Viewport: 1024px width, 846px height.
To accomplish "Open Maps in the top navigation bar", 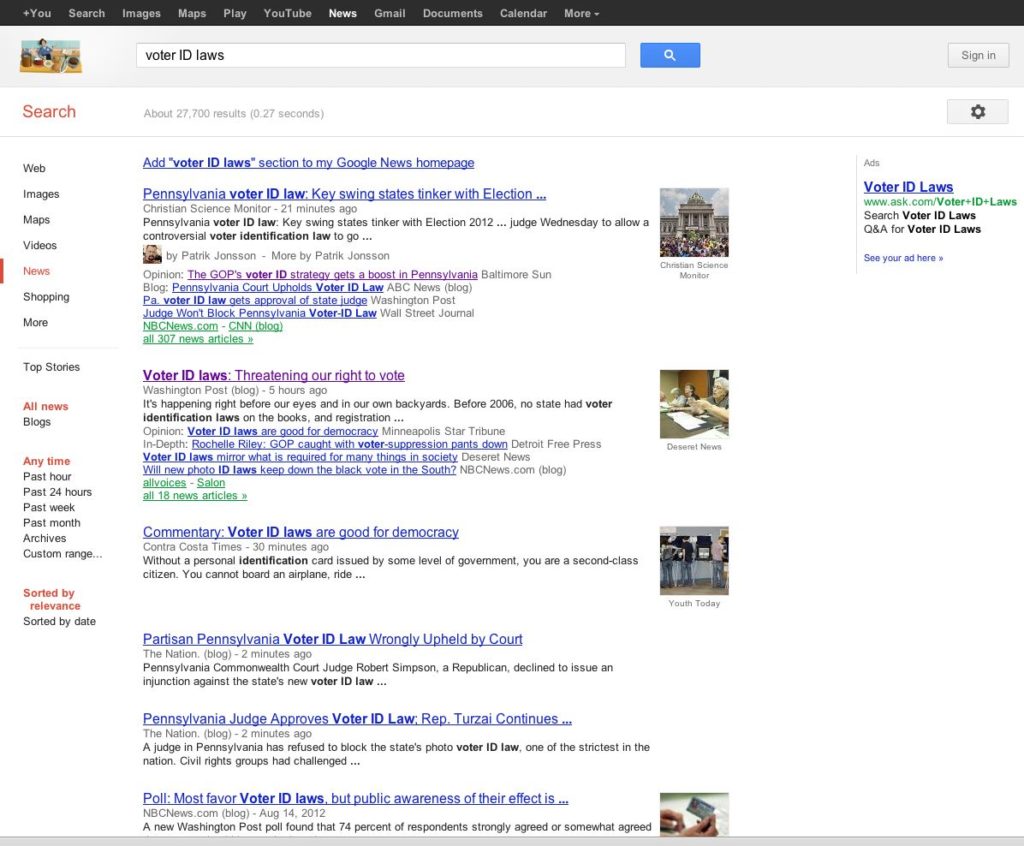I will coord(192,13).
